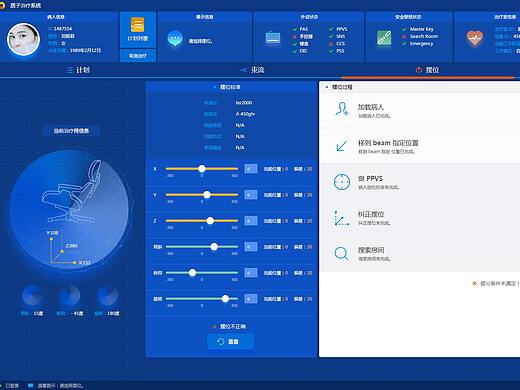Click the PAS status checkmark

pos(295,29)
